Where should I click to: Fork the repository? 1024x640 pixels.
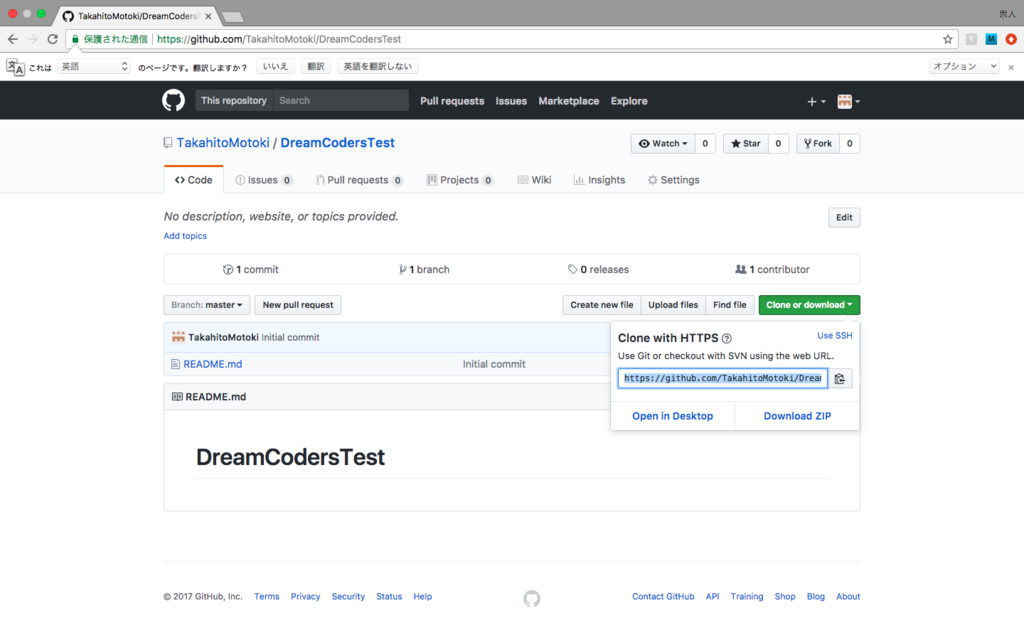818,144
